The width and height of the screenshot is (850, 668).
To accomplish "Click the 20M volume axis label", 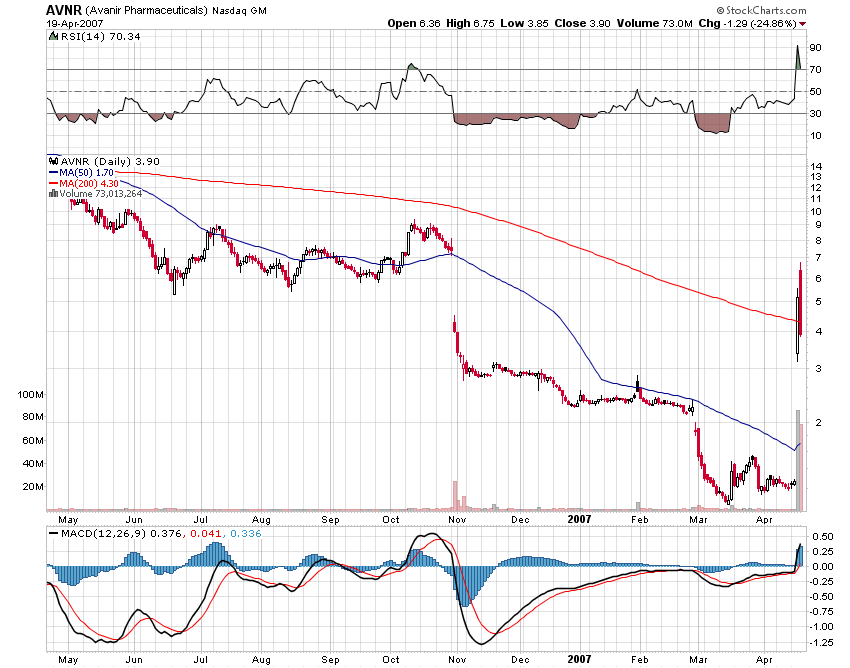I will [x=33, y=487].
